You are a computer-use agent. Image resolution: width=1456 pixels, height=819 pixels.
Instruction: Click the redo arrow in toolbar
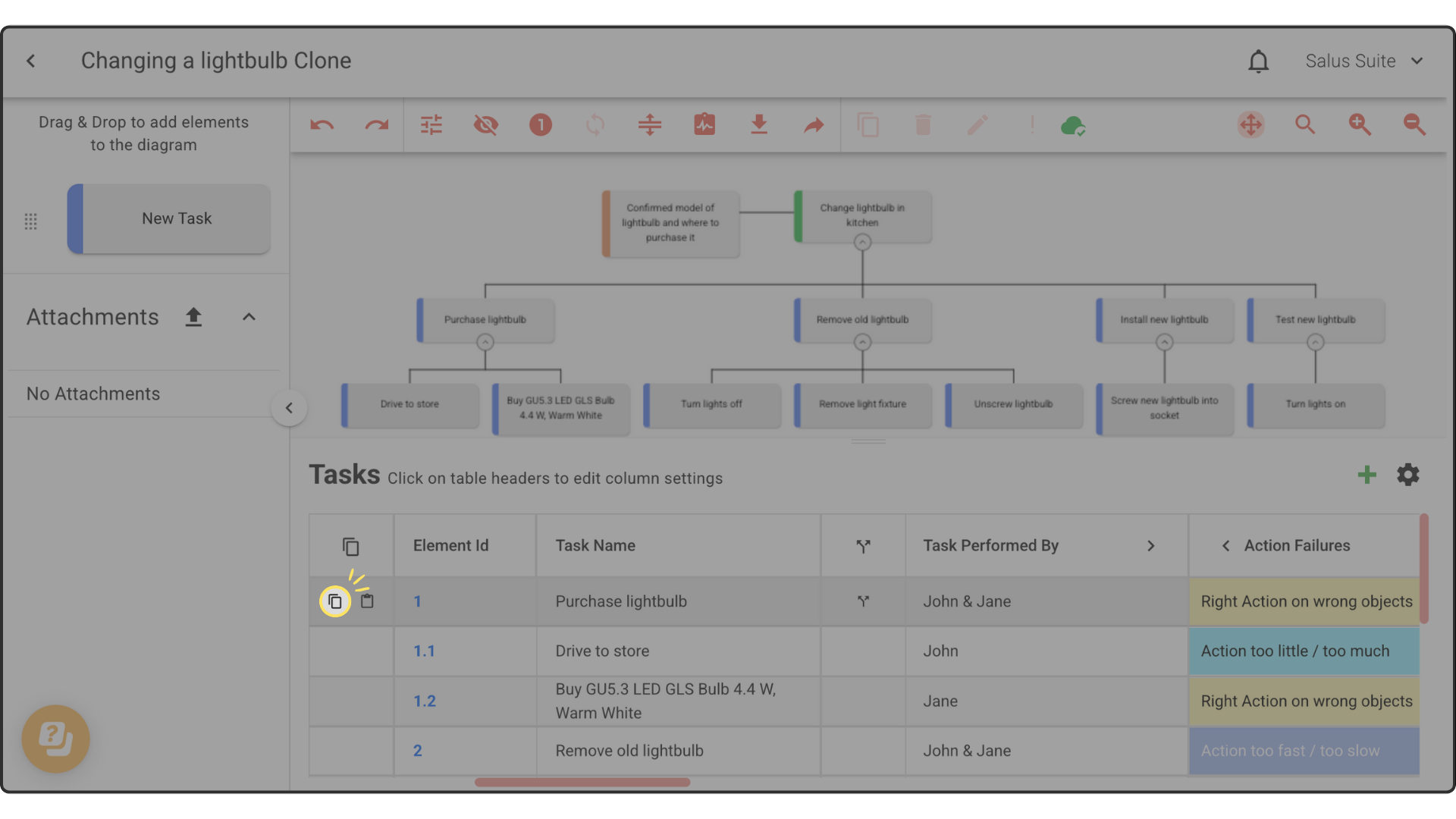377,125
